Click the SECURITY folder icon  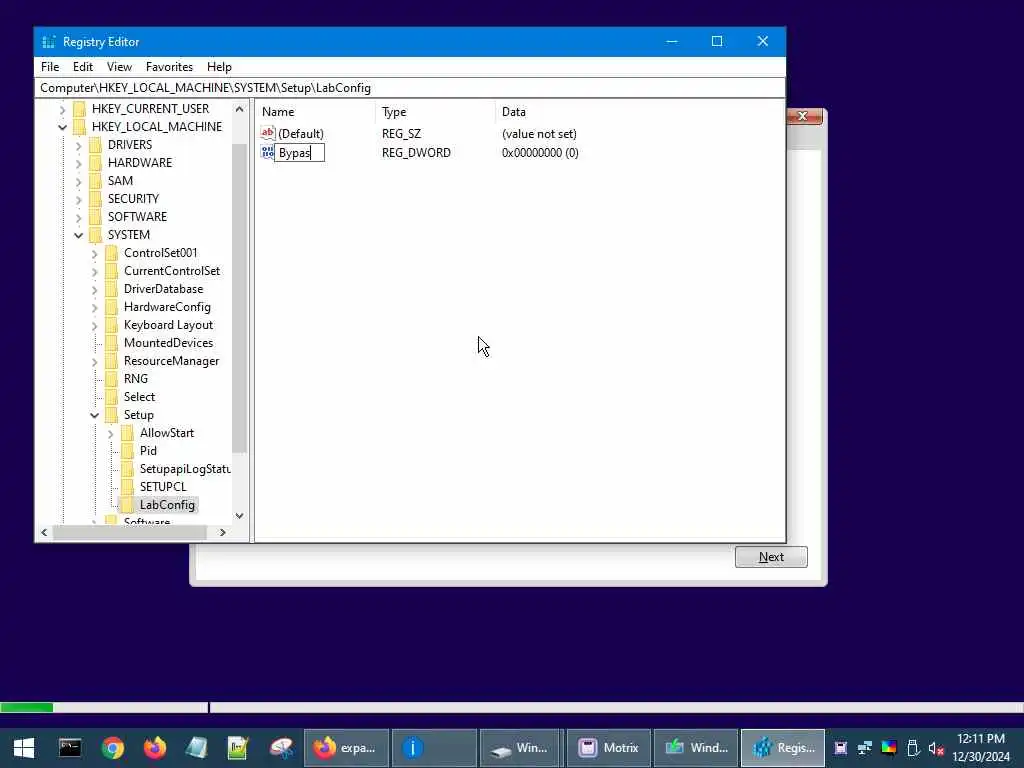pos(96,199)
